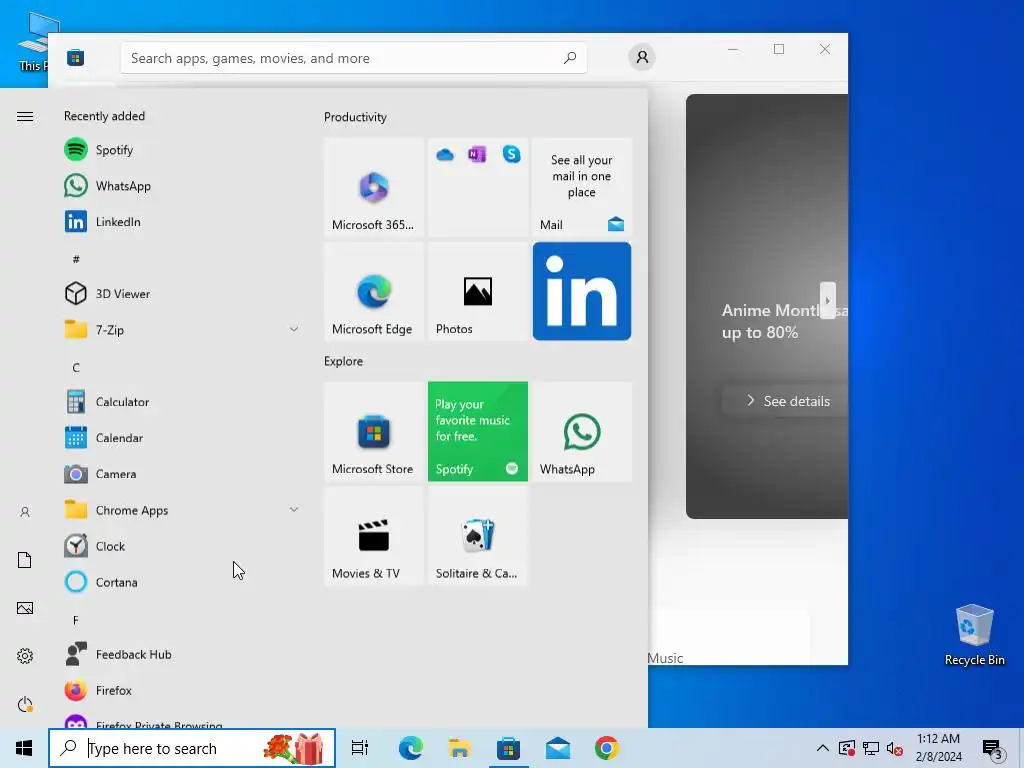Viewport: 1024px width, 768px height.
Task: Open the OneNote small tile
Action: pos(477,155)
